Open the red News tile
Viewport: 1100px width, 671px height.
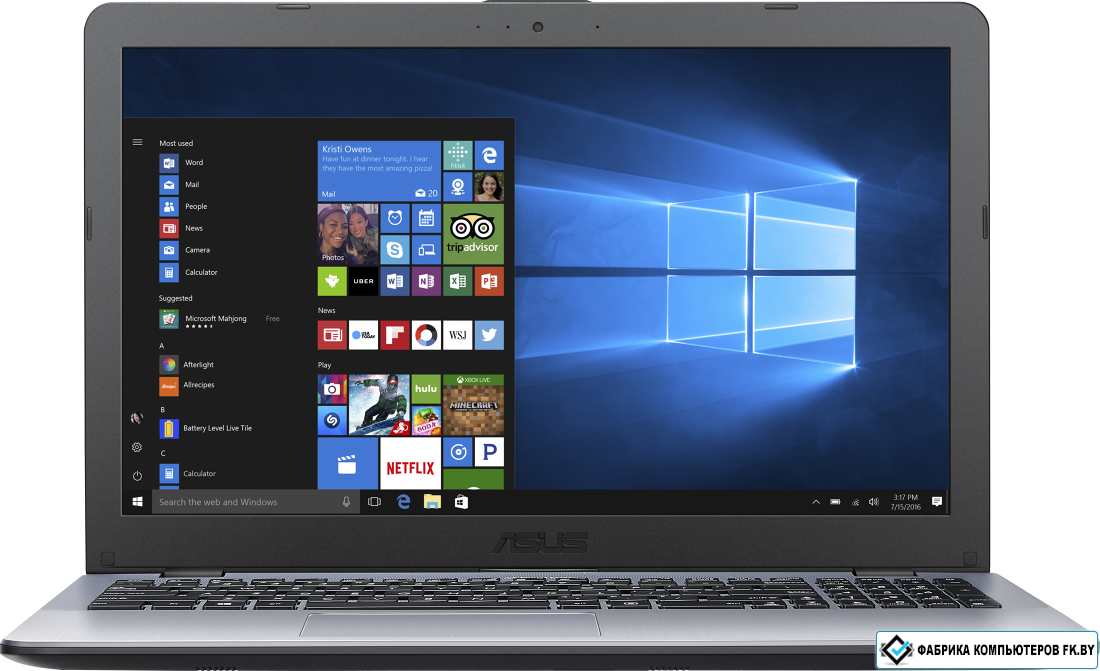(332, 335)
